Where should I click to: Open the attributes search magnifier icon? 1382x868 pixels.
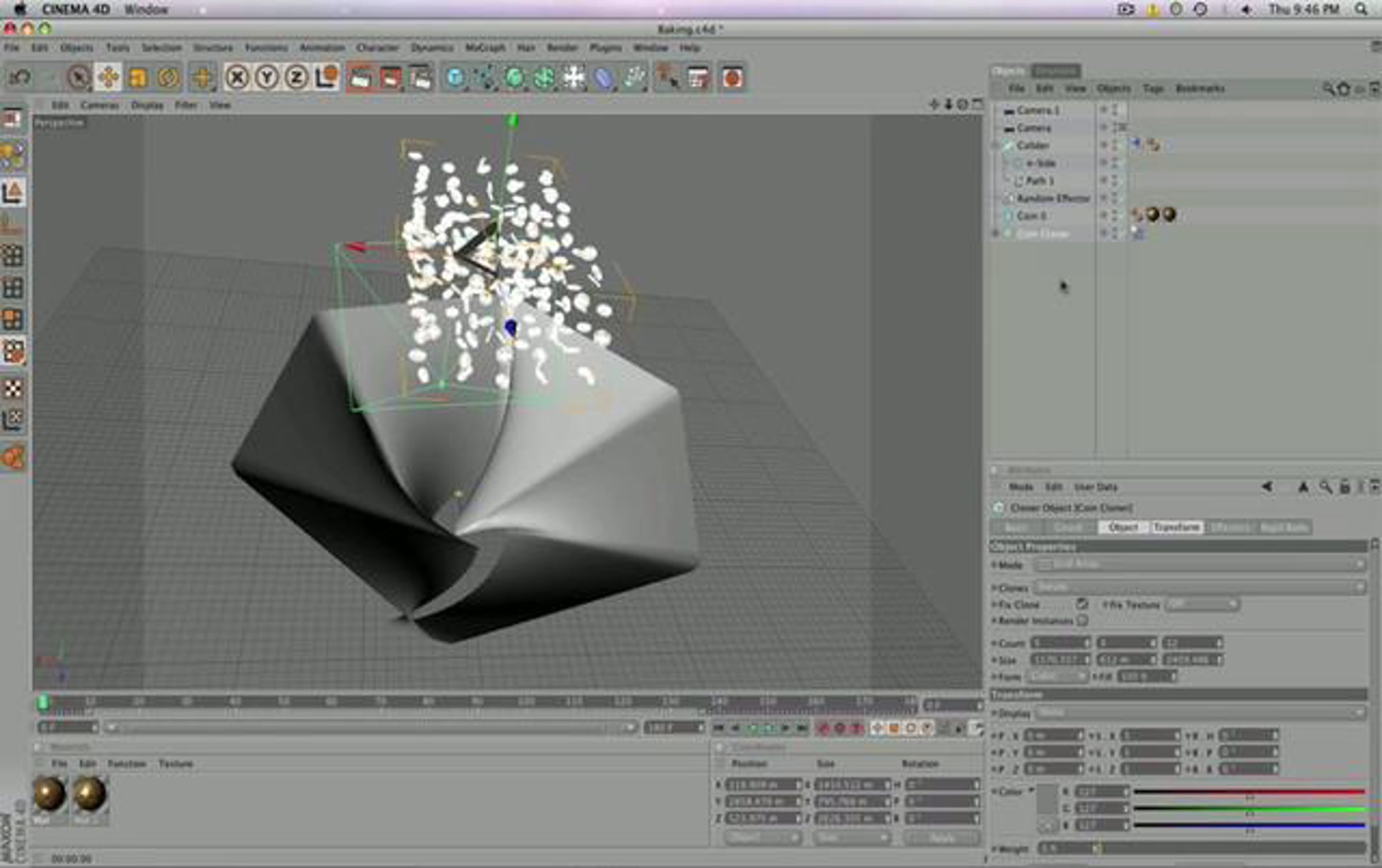[1325, 488]
